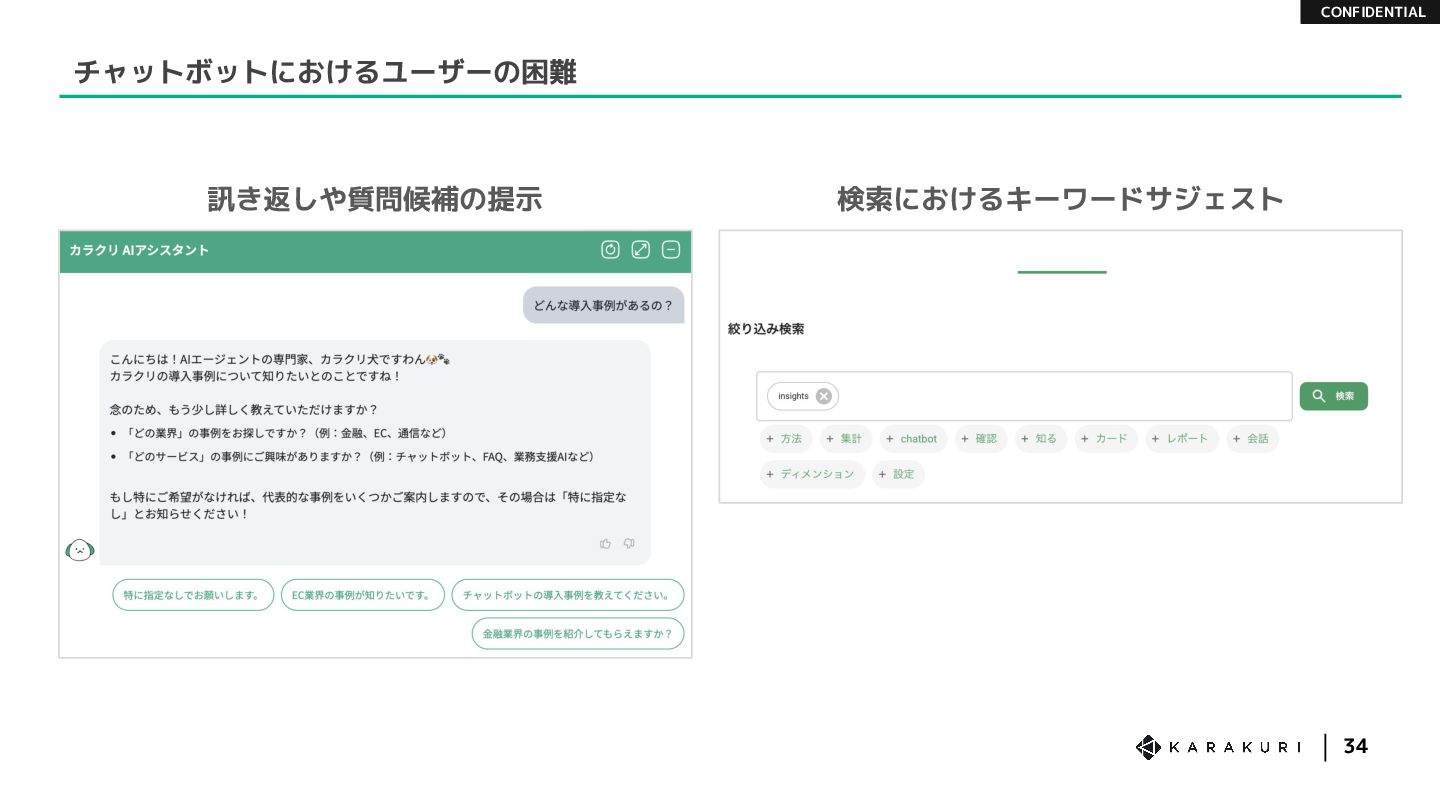Screen dimensions: 1440x810
Task: Select チャットボットの導入事例を教えてください。 suggestion
Action: click(568, 595)
